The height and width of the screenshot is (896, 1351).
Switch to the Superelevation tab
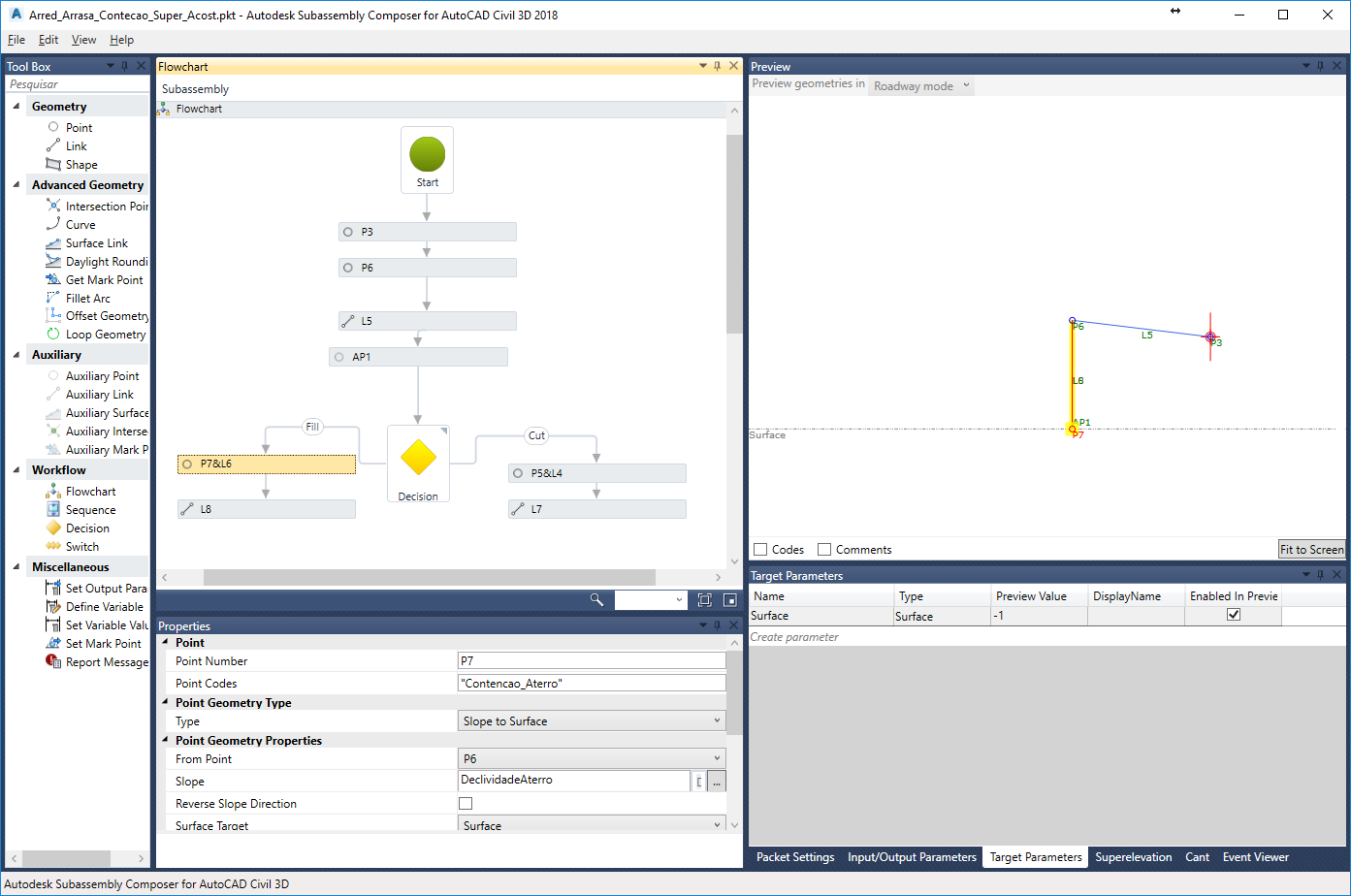point(1134,857)
